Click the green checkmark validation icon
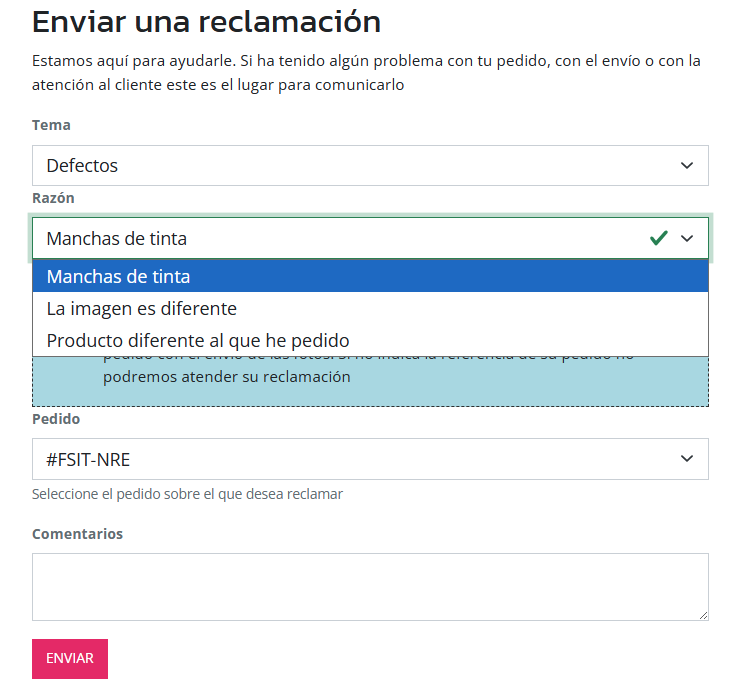This screenshot has height=694, width=743. pos(658,238)
